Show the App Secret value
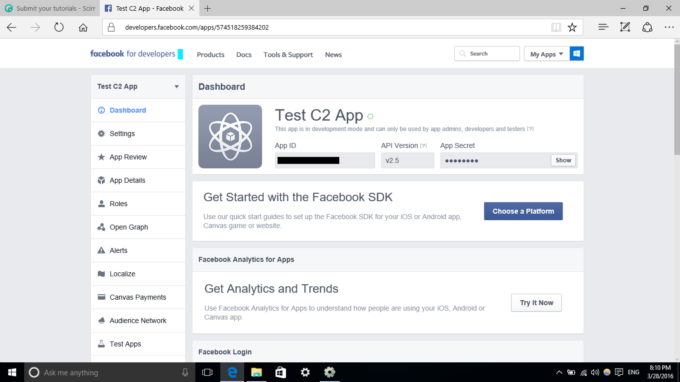 (563, 160)
